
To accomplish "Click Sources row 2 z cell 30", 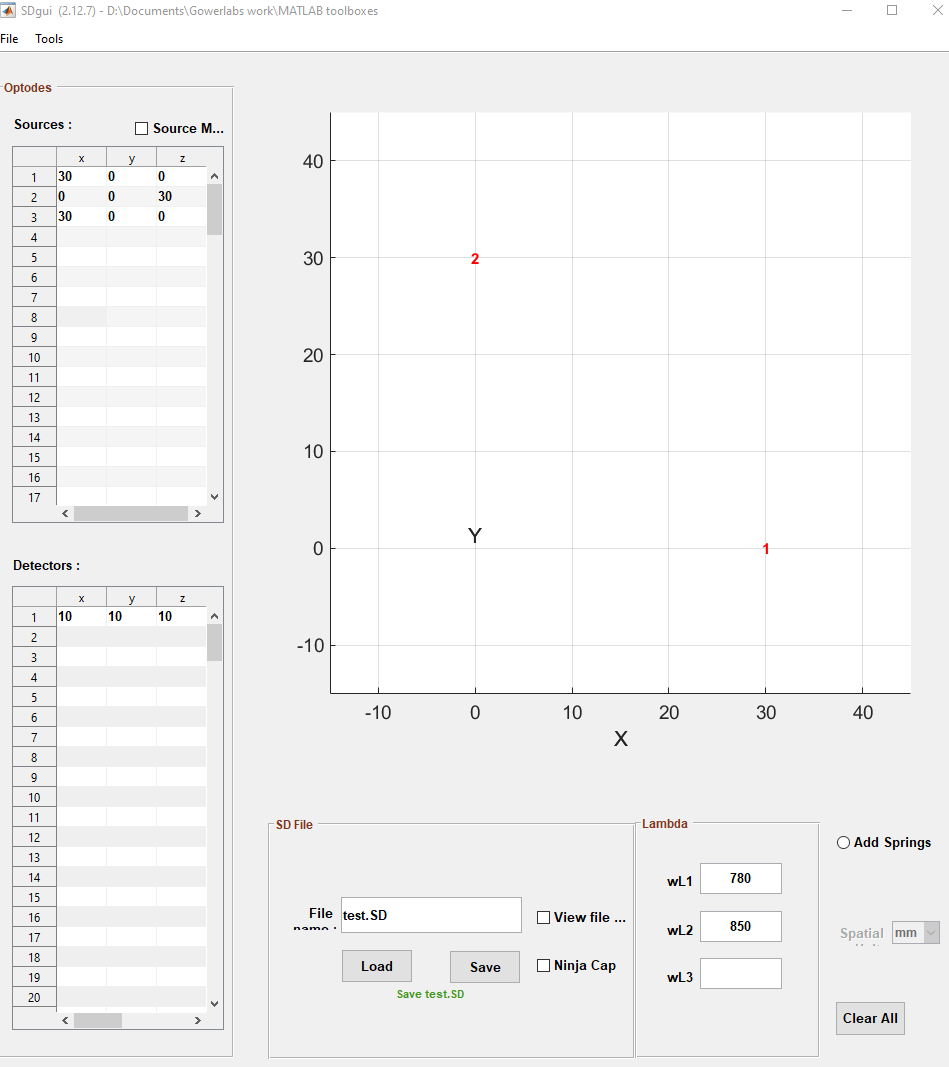I will point(182,196).
